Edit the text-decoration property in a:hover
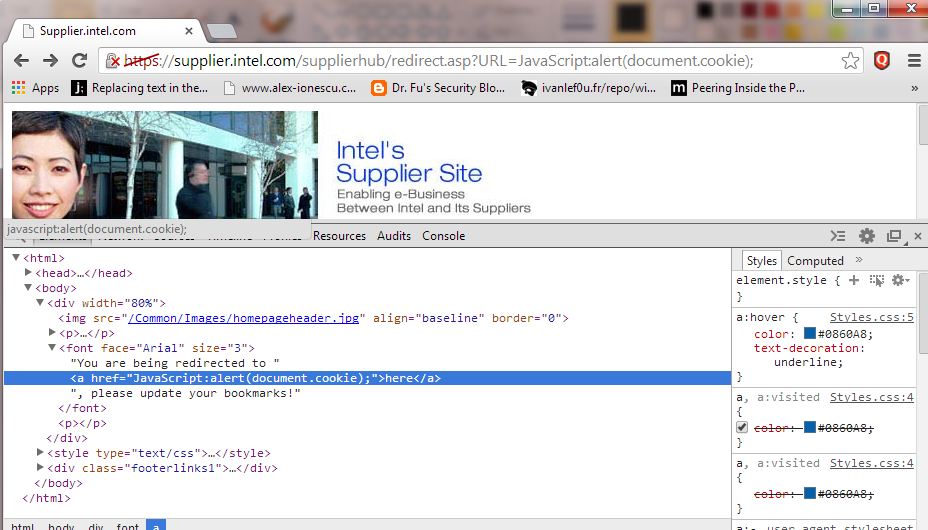 point(809,348)
